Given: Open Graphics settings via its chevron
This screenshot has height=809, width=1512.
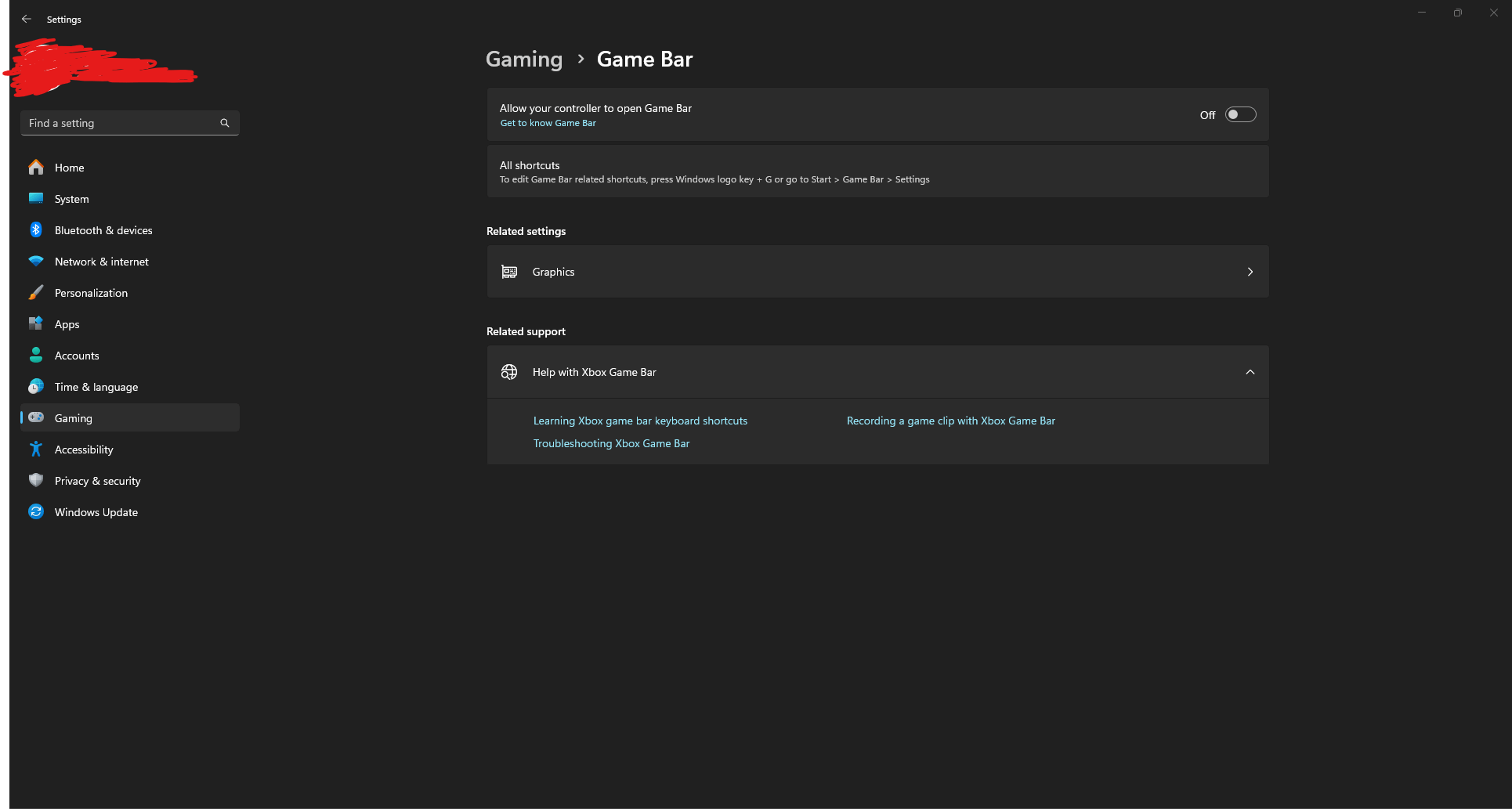Looking at the screenshot, I should (x=1250, y=272).
